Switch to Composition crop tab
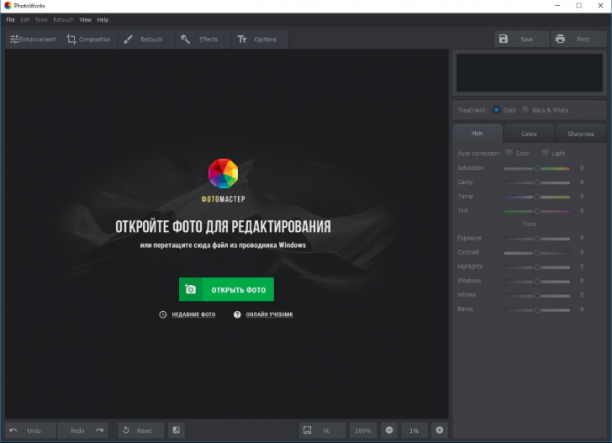 coord(89,39)
